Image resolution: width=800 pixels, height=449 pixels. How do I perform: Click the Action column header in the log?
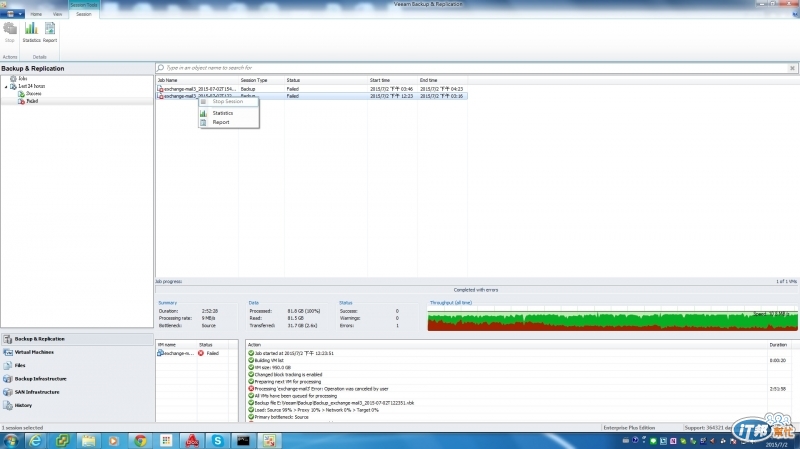click(506, 345)
